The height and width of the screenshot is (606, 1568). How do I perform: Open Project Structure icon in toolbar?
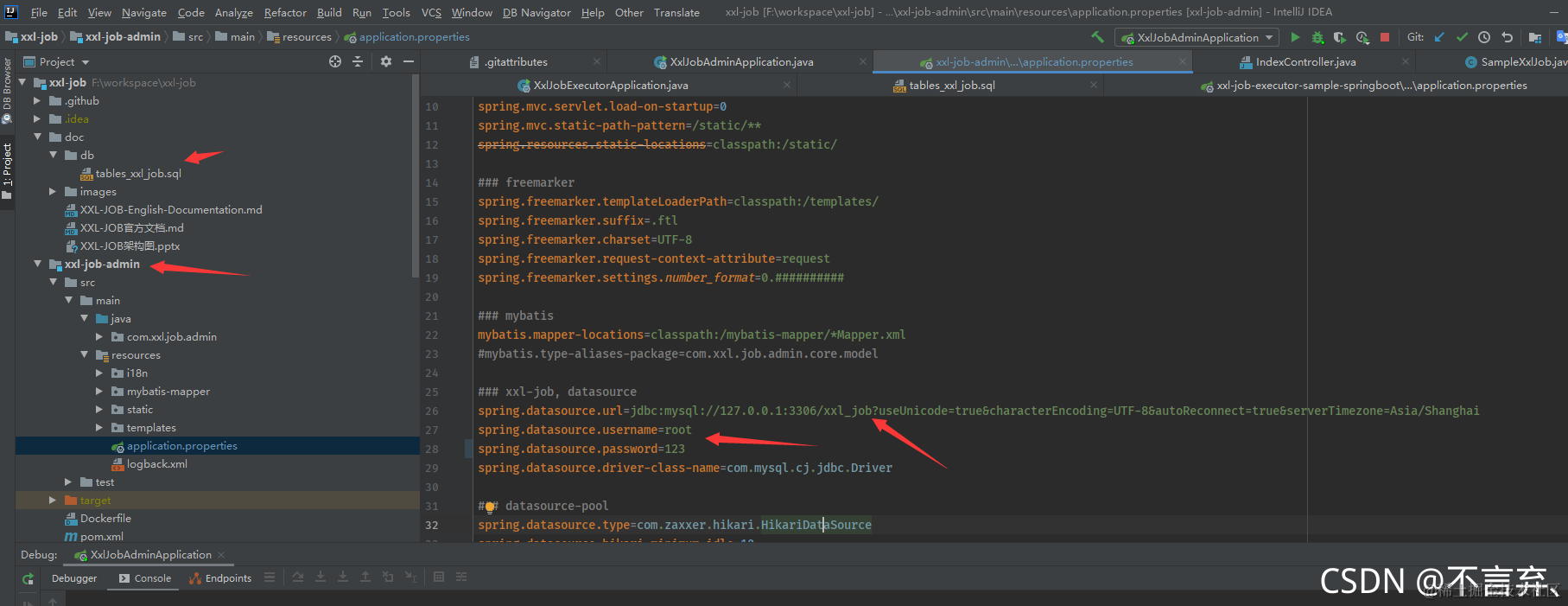(1535, 37)
